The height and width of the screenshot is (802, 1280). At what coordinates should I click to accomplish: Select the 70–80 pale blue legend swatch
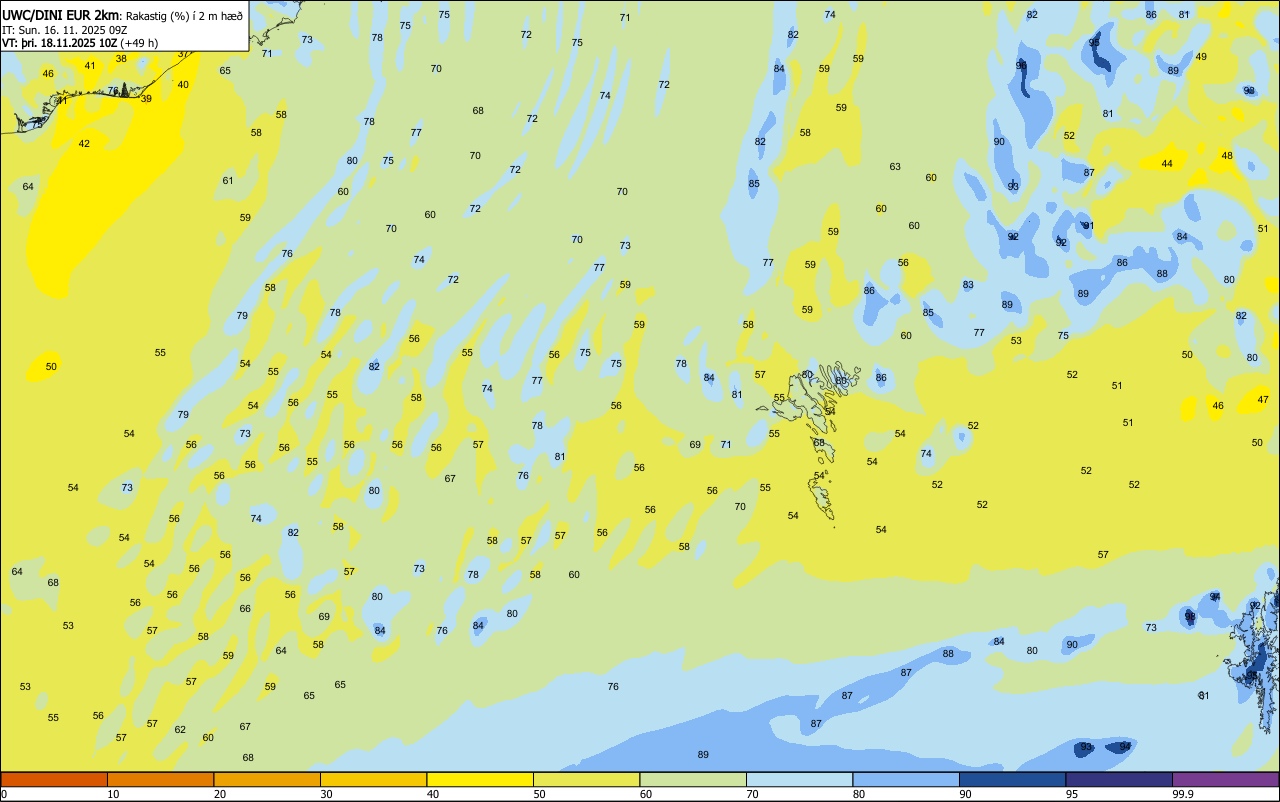(799, 779)
